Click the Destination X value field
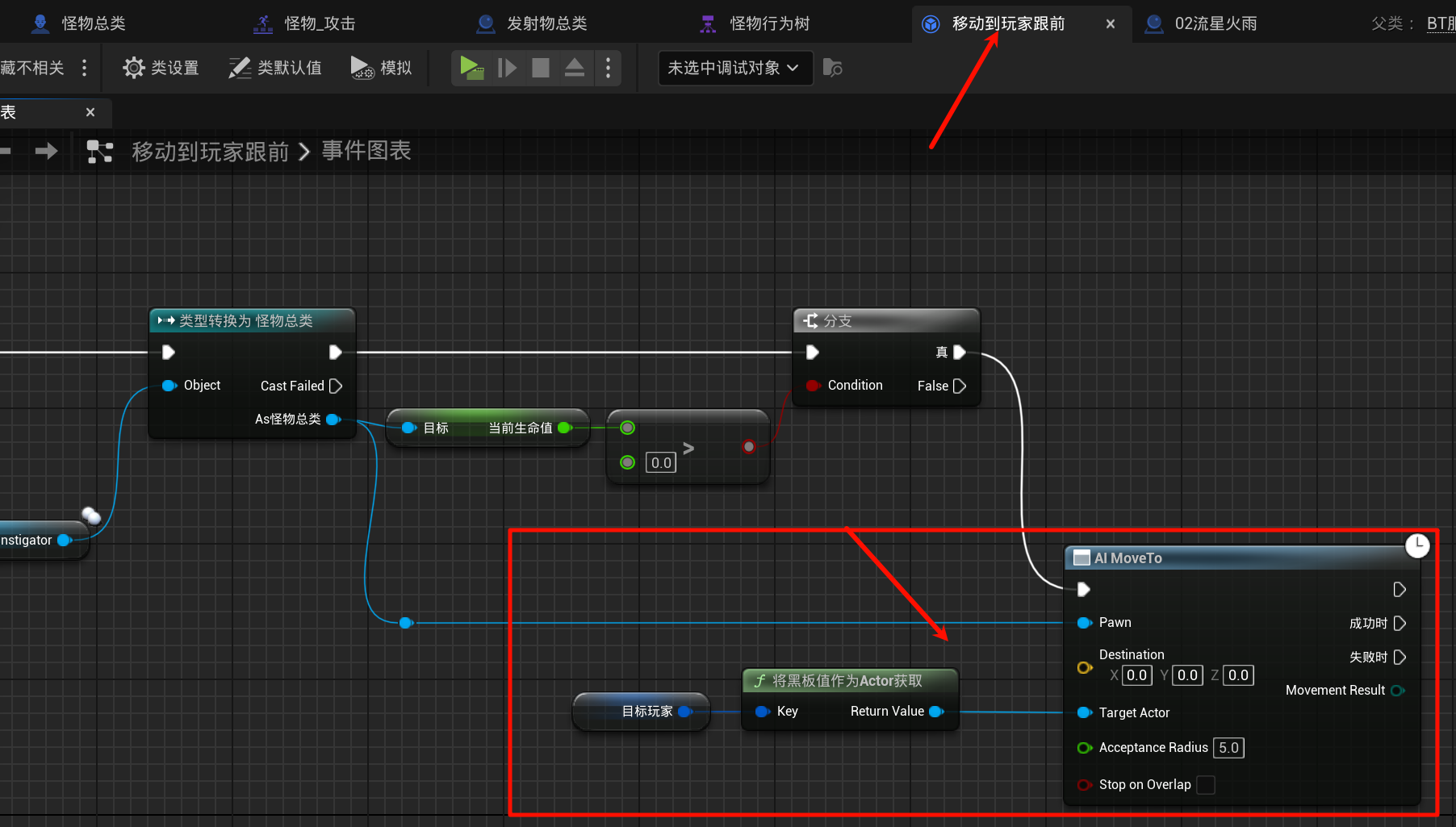1456x827 pixels. 1136,675
